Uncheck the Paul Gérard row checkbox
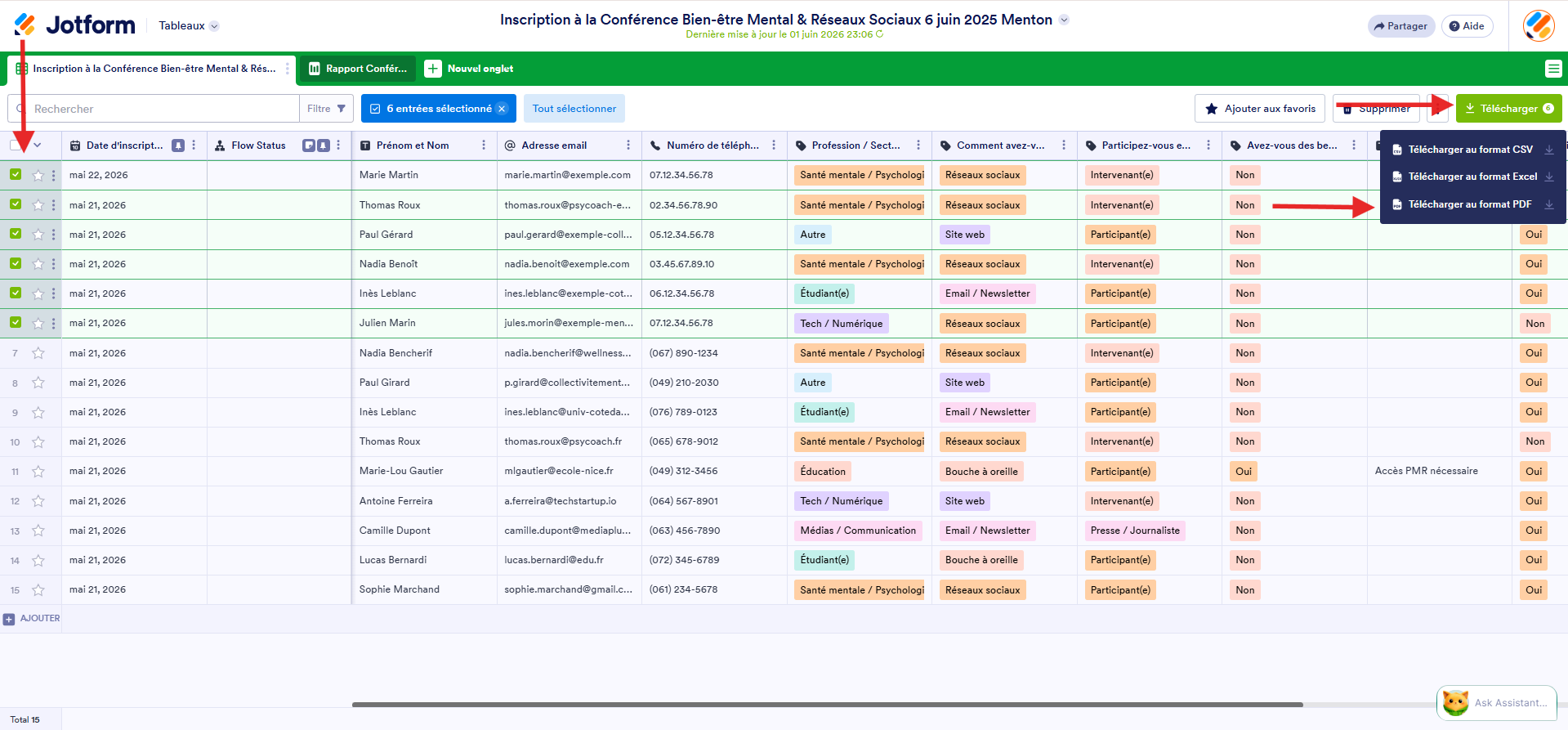This screenshot has height=730, width=1568. 16,234
